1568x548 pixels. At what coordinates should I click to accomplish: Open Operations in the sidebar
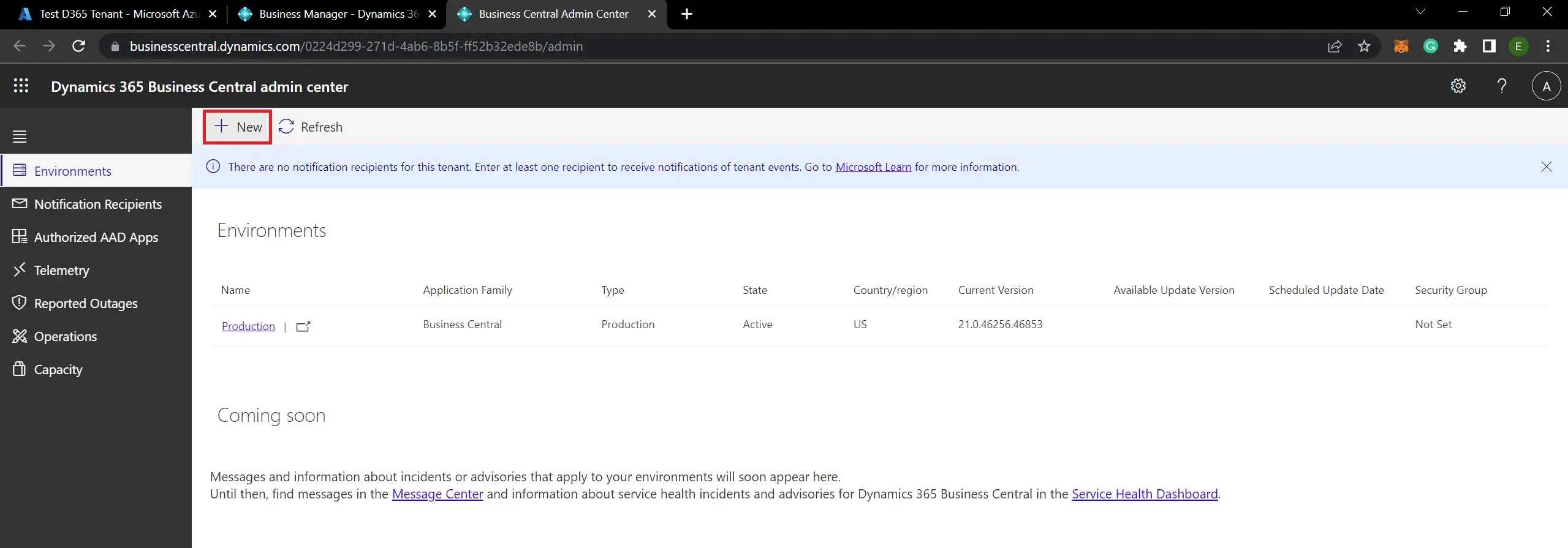click(x=96, y=336)
